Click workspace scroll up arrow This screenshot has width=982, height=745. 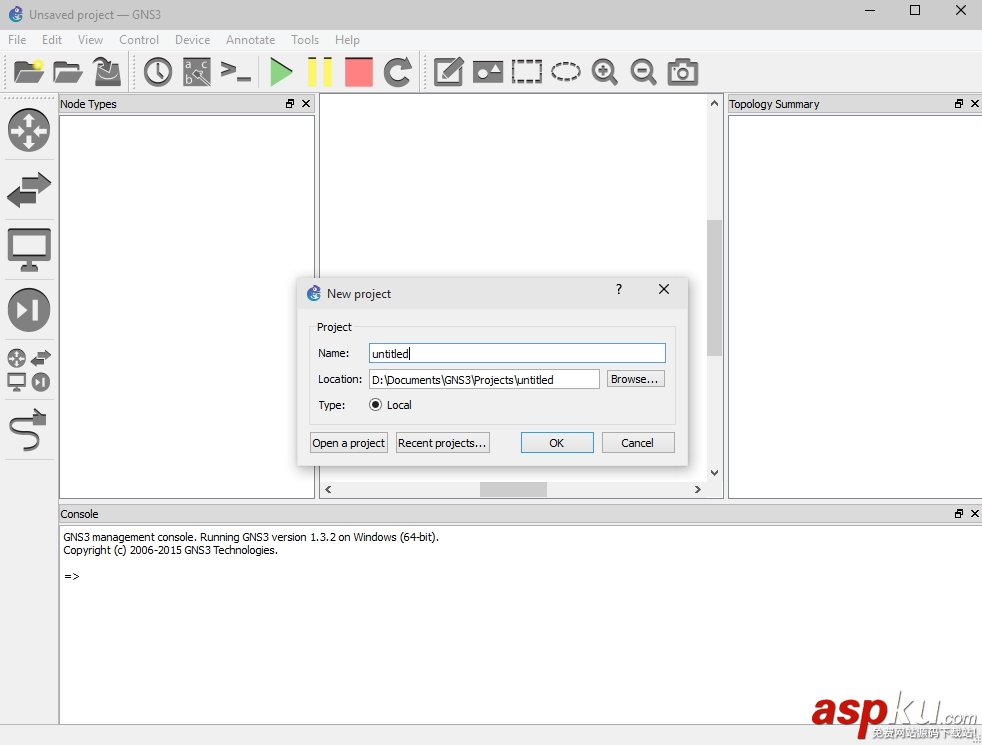714,103
